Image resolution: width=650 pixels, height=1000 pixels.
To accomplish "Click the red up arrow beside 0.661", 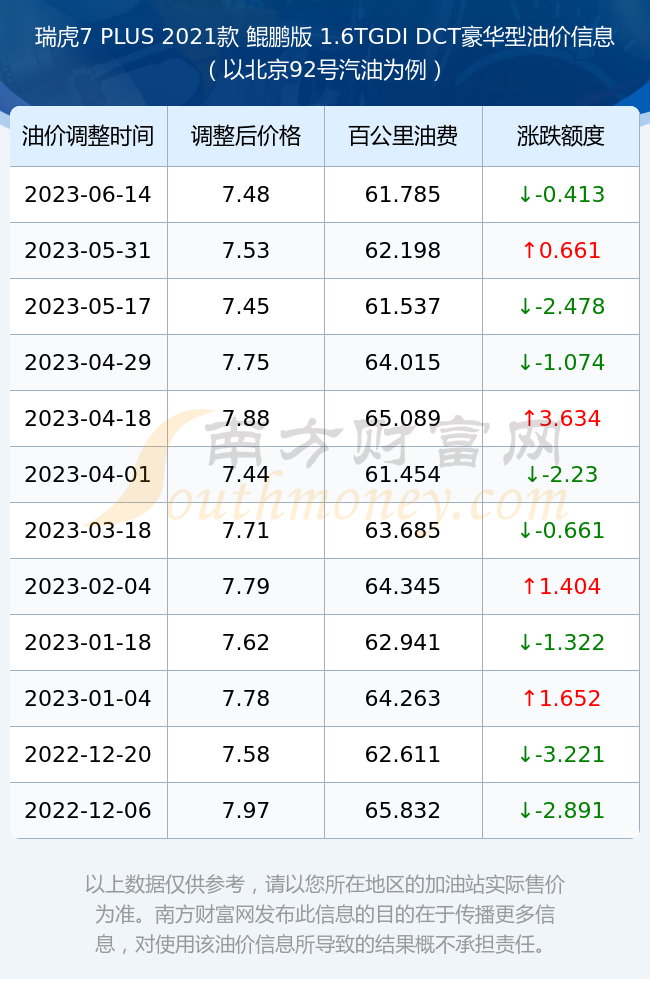I will tap(529, 250).
